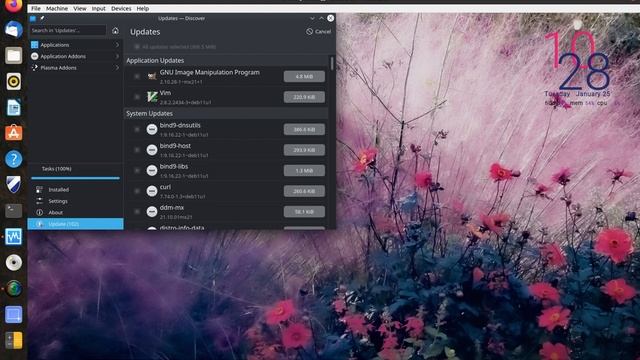Click the pin icon in Discover title bar

click(42, 18)
